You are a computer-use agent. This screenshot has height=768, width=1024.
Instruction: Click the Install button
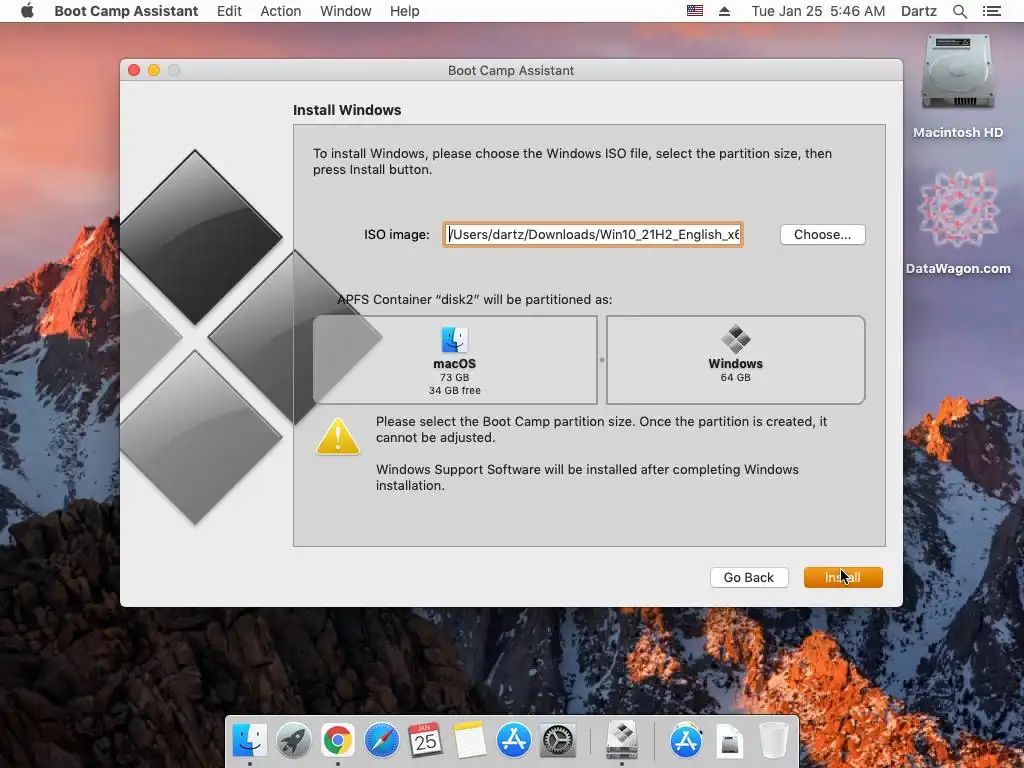pyautogui.click(x=843, y=577)
